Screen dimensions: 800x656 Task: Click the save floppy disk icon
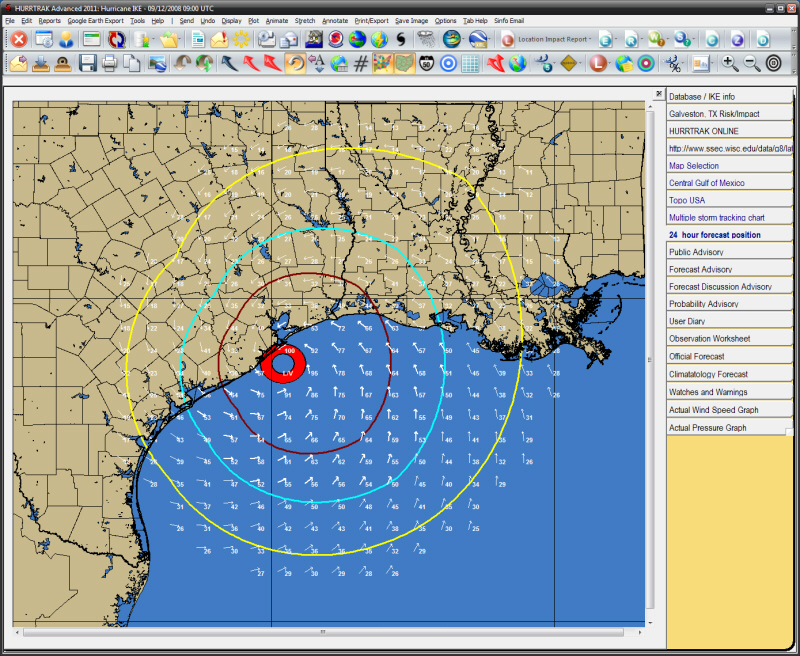click(x=87, y=64)
